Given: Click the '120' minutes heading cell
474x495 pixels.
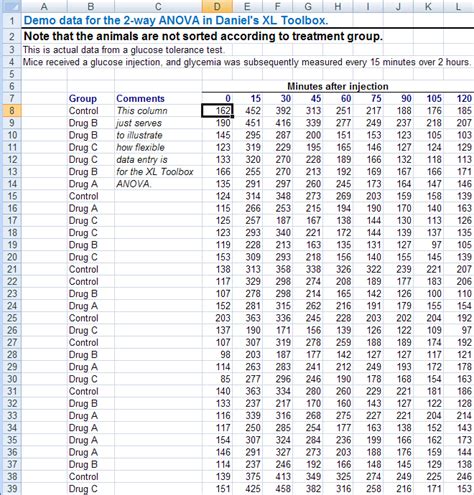Looking at the screenshot, I should (464, 99).
